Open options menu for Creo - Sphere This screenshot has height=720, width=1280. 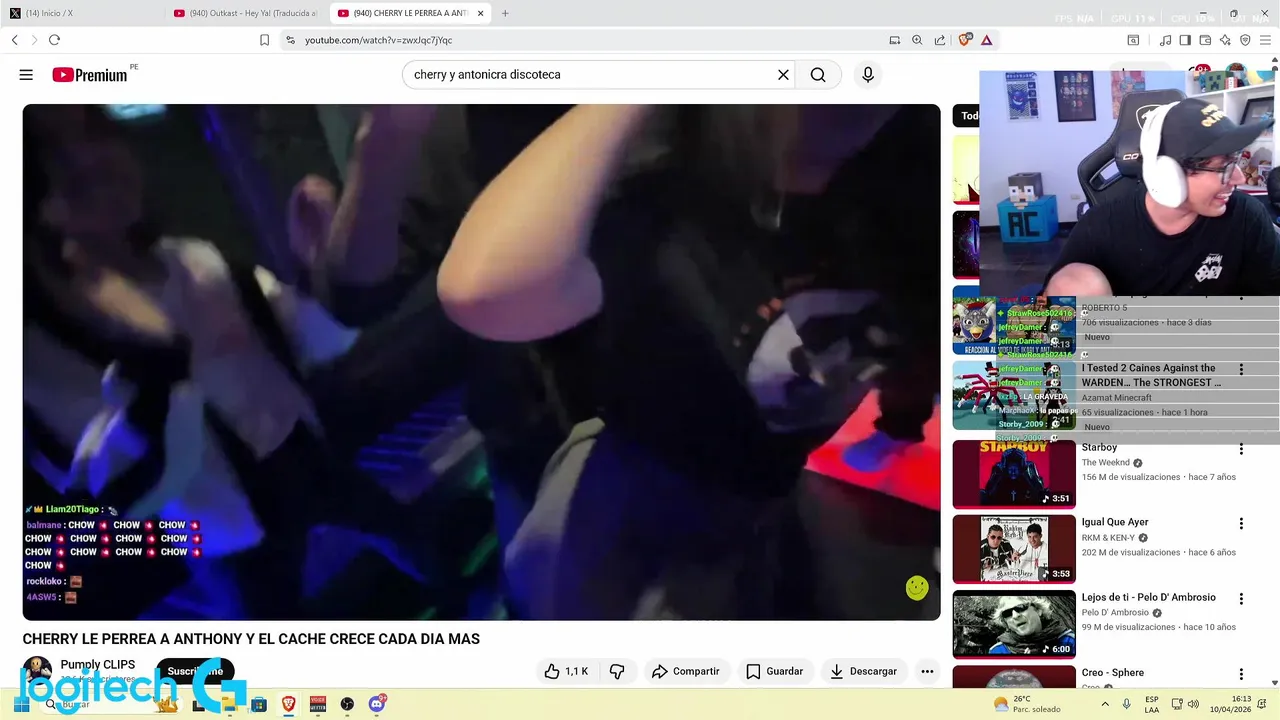click(1241, 674)
